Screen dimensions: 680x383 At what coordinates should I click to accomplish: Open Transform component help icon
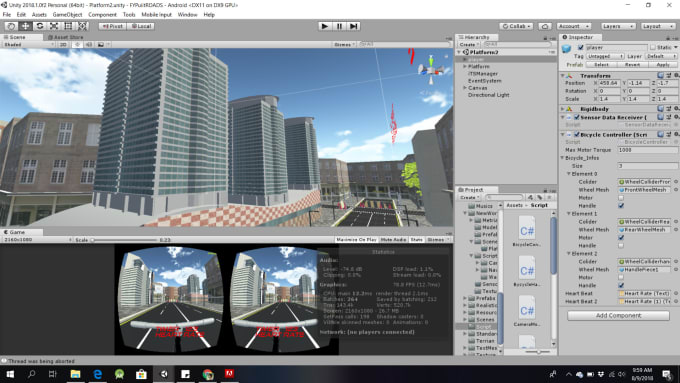coord(660,75)
